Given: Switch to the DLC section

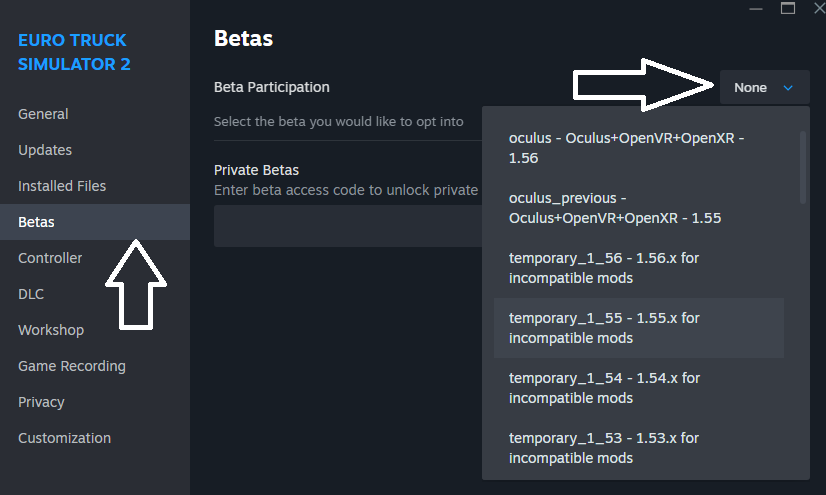Looking at the screenshot, I should tap(31, 294).
